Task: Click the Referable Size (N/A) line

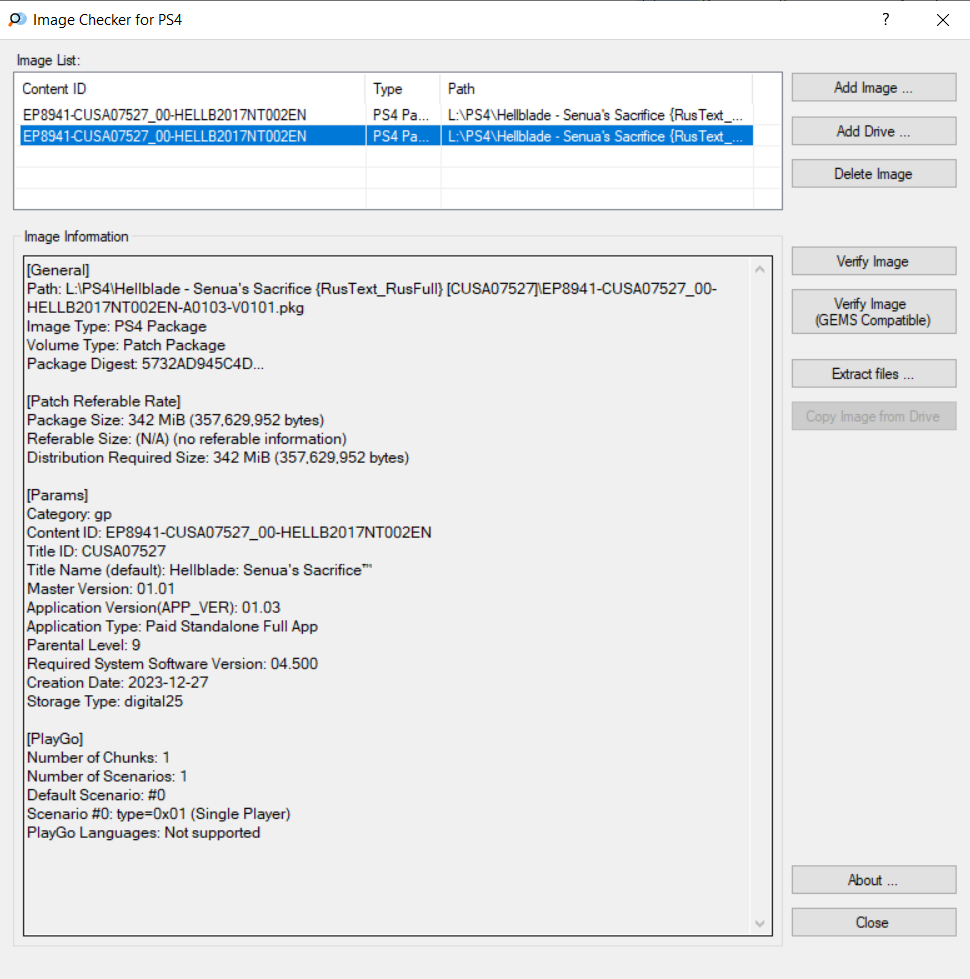Action: tap(187, 439)
